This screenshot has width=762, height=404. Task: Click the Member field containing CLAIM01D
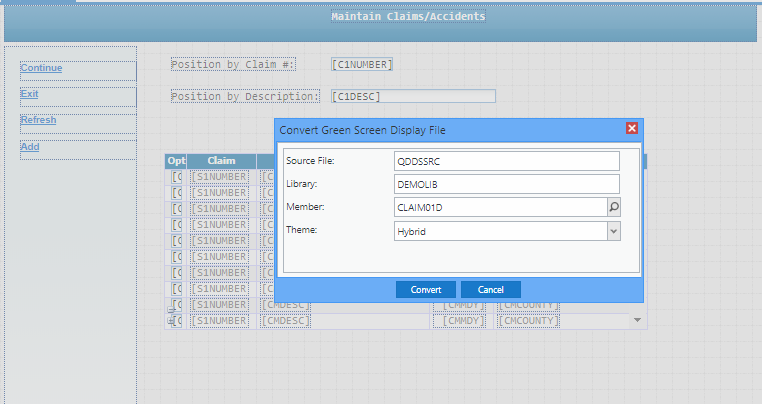tap(500, 207)
